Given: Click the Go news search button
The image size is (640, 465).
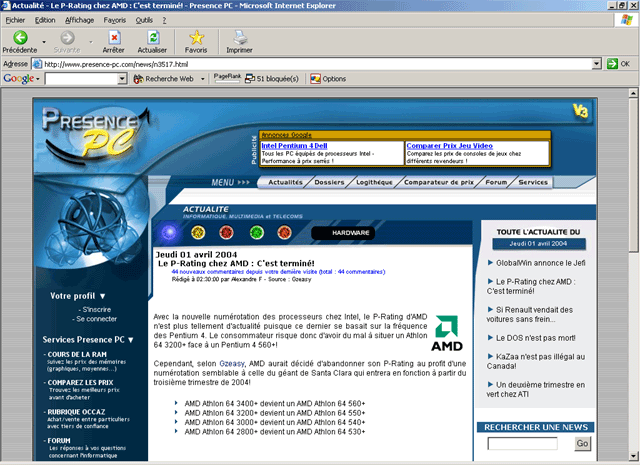Looking at the screenshot, I should coord(582,443).
